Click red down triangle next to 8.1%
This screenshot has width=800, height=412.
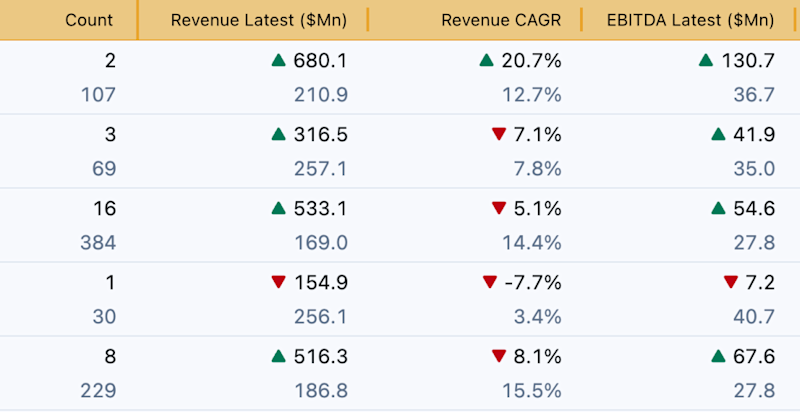(498, 356)
